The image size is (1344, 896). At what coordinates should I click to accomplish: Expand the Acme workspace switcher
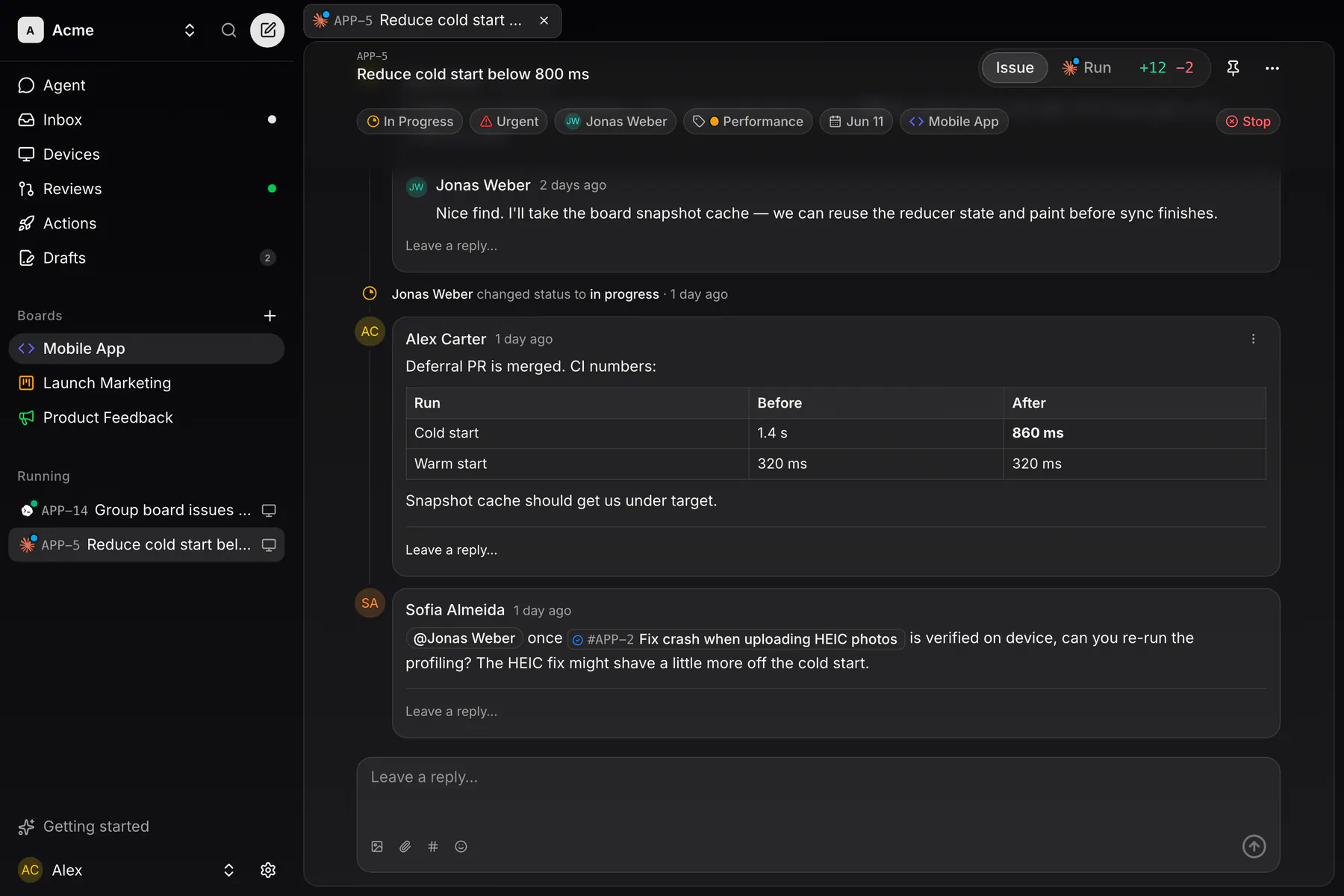point(190,30)
